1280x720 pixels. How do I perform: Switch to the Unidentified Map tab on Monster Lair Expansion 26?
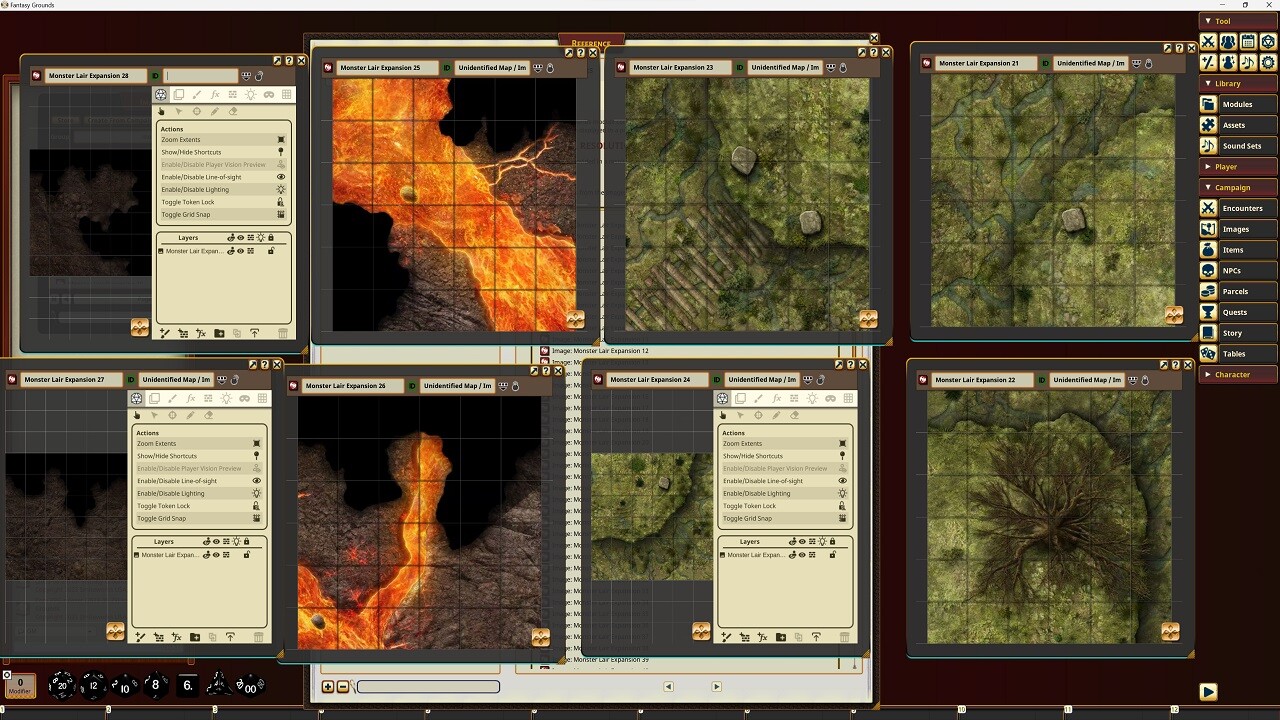(457, 385)
